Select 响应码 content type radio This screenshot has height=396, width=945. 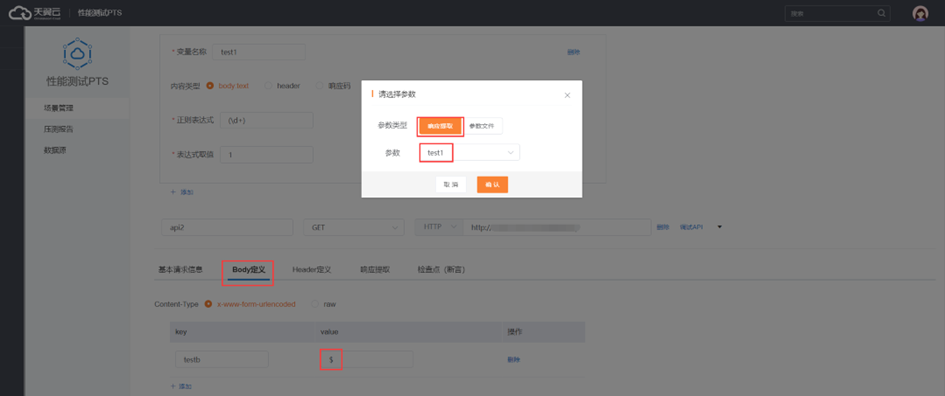[320, 86]
